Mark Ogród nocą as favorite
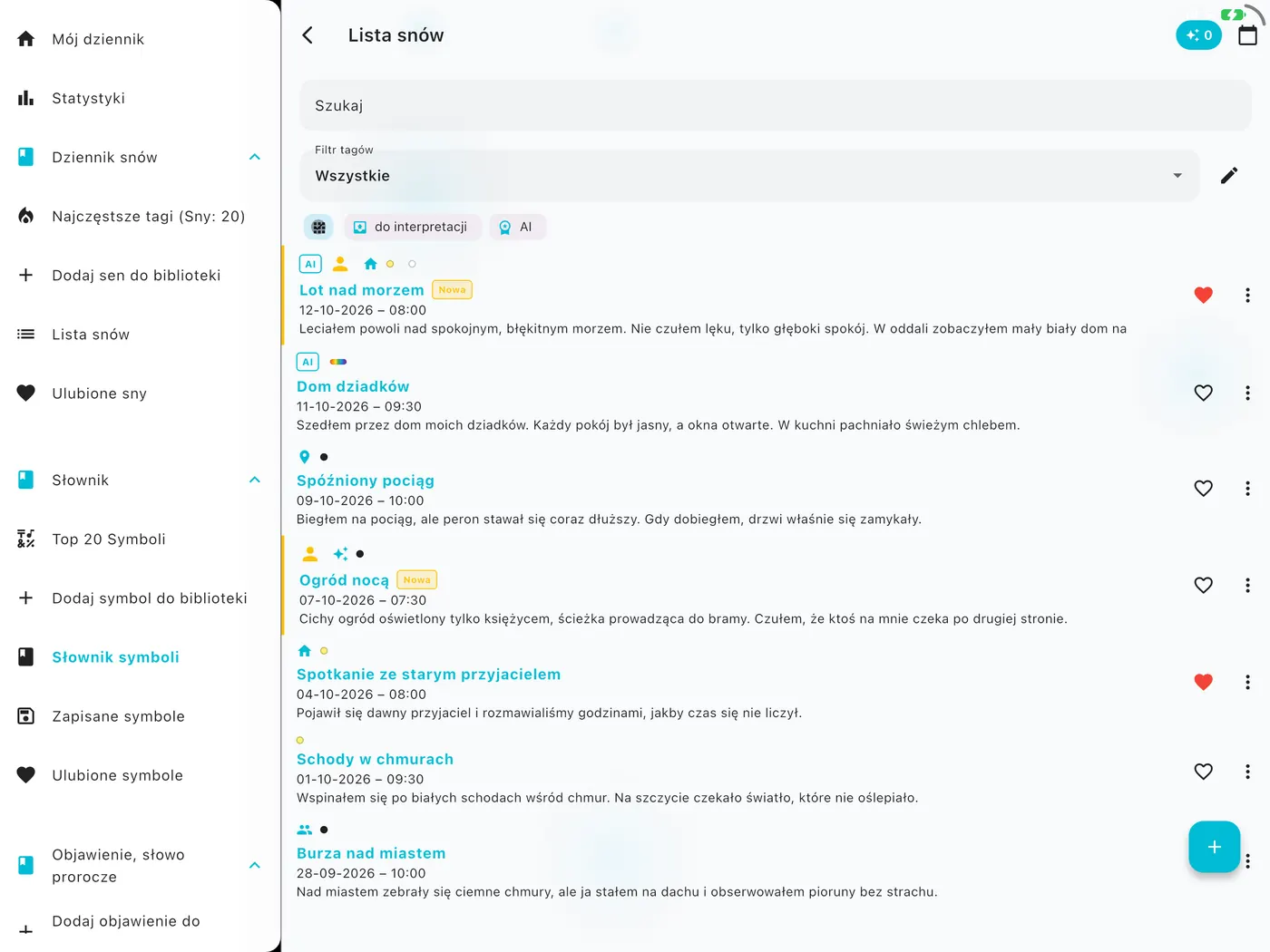Image resolution: width=1270 pixels, height=952 pixels. coord(1204,585)
